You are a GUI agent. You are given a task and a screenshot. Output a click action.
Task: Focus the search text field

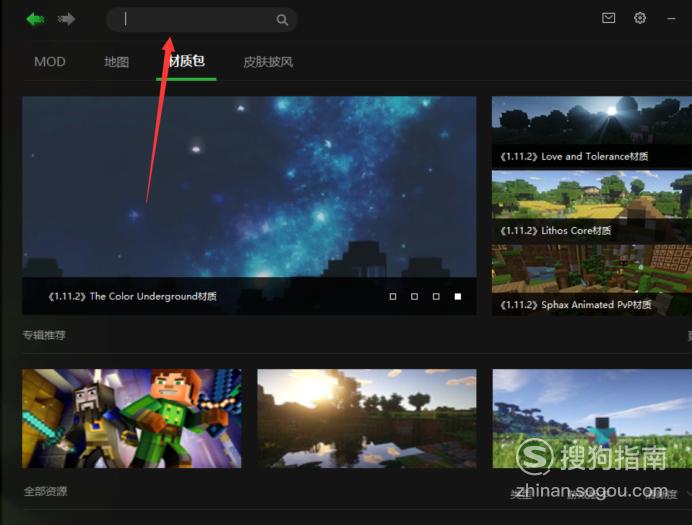pyautogui.click(x=201, y=19)
